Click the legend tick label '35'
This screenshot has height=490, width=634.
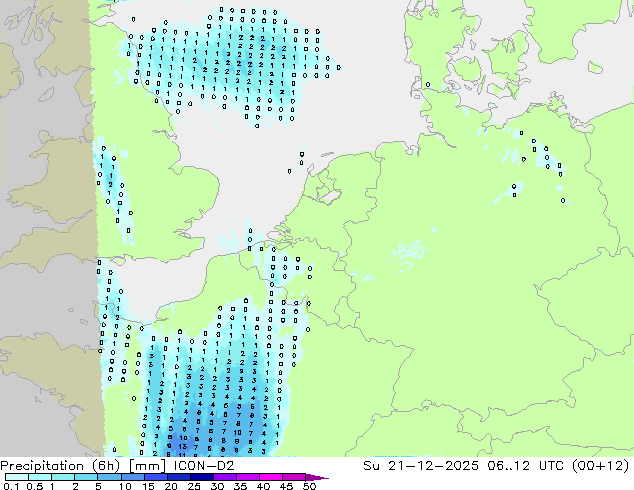(x=240, y=486)
